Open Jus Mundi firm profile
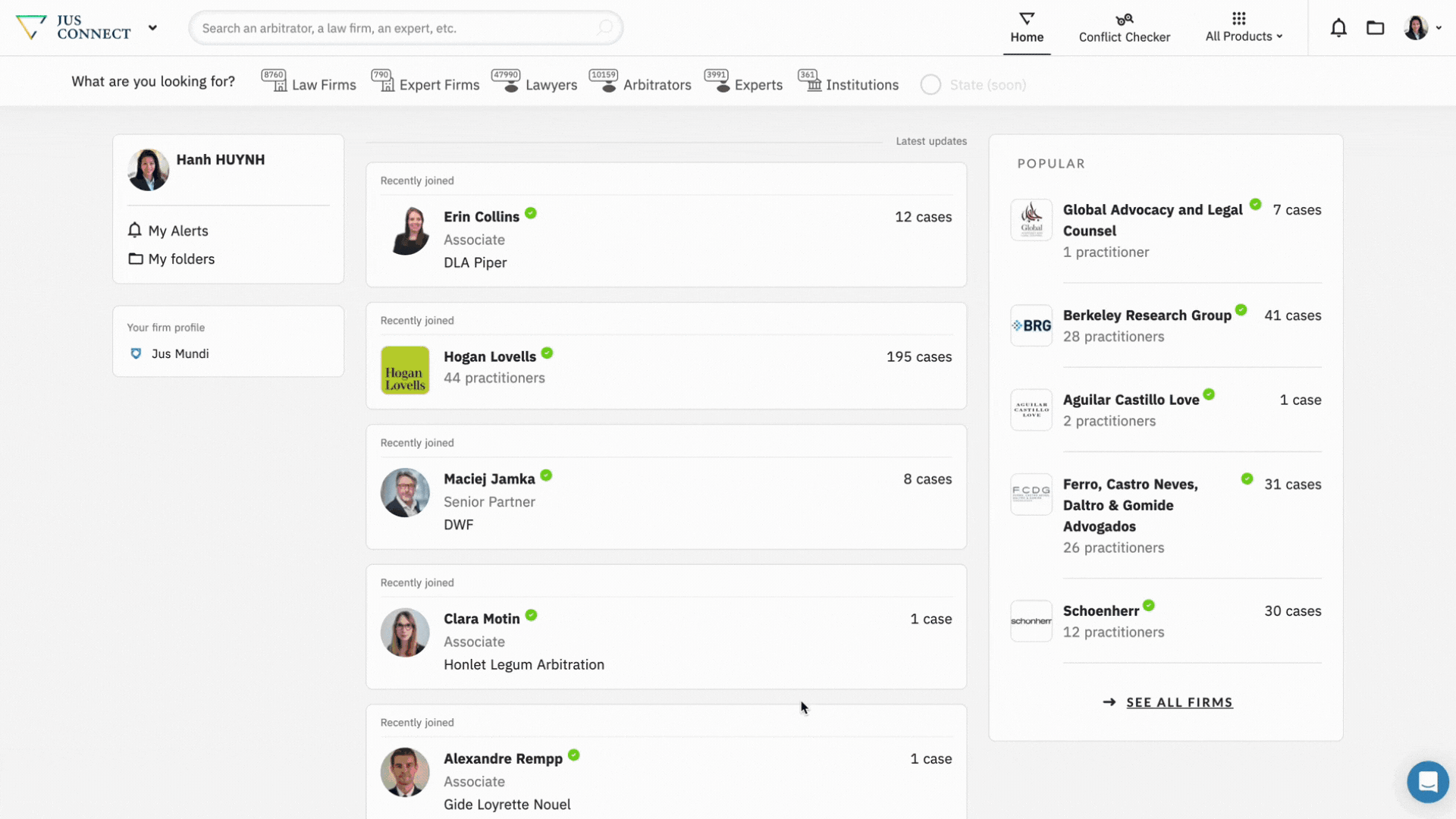This screenshot has width=1456, height=819. coord(180,353)
